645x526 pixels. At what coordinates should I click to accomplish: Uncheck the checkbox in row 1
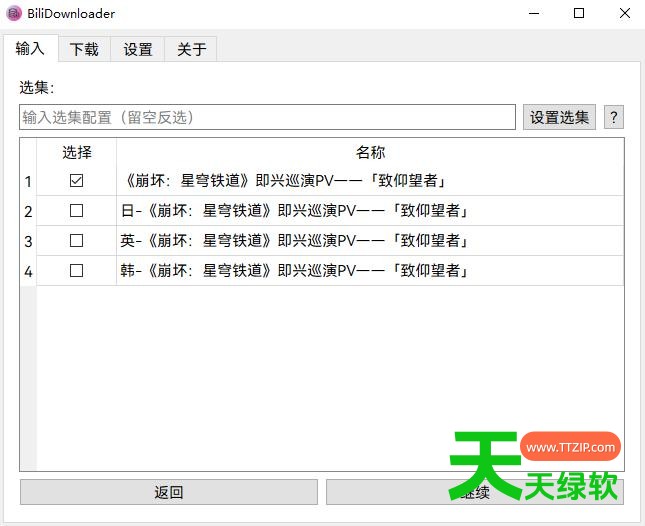pyautogui.click(x=77, y=181)
